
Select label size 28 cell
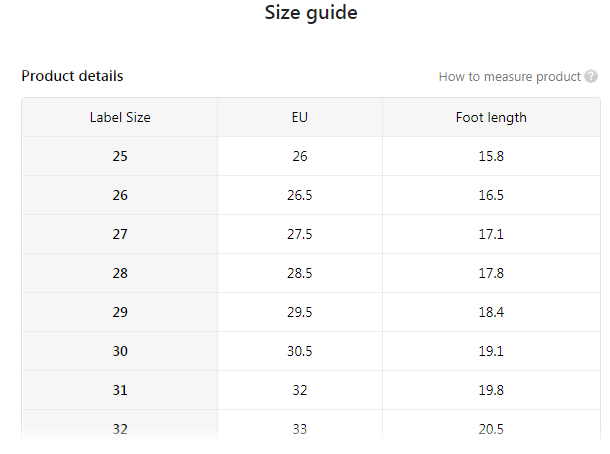[120, 273]
